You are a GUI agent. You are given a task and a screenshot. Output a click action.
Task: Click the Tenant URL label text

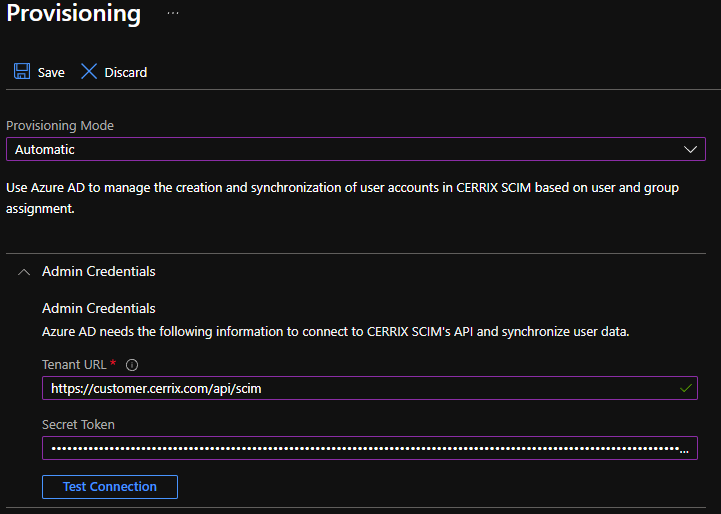tap(74, 365)
